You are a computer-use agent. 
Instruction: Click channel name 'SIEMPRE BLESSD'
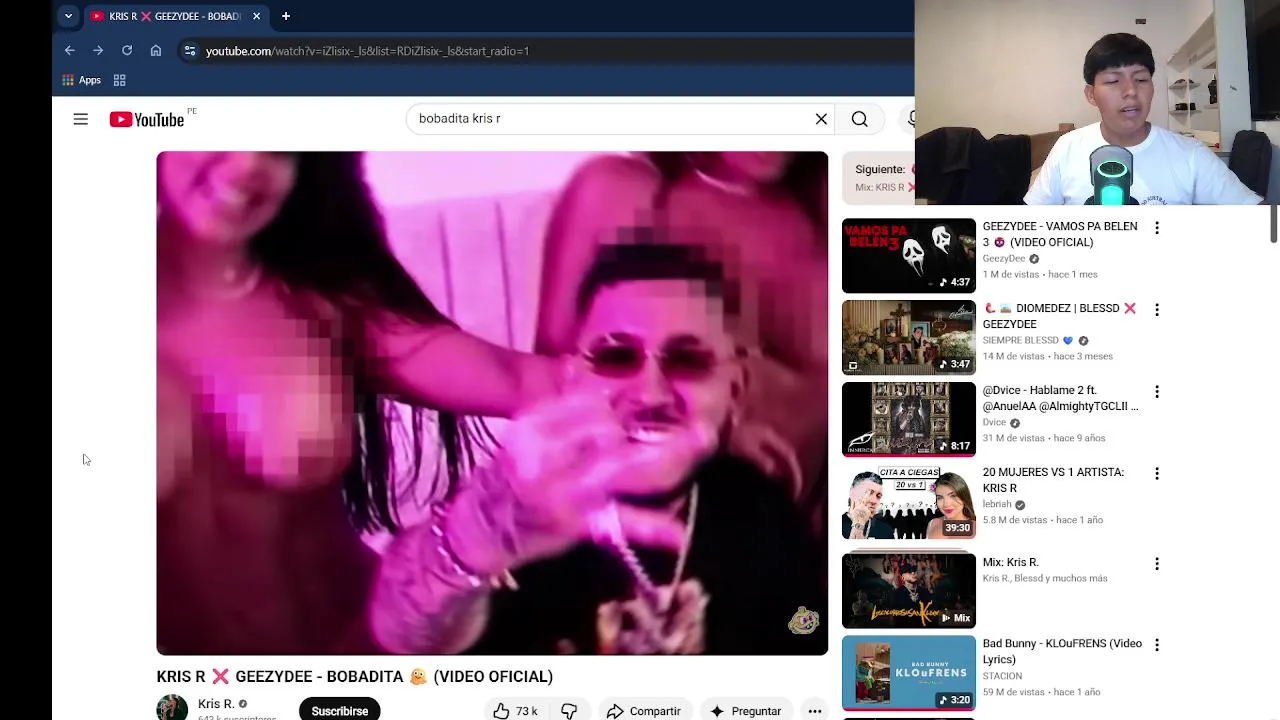(x=1020, y=340)
